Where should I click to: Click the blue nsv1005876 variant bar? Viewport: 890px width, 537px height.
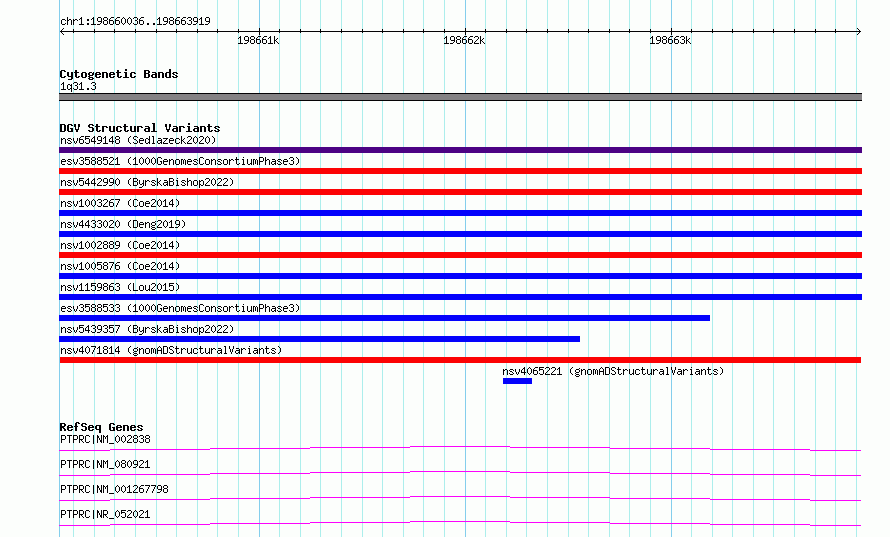(460, 276)
